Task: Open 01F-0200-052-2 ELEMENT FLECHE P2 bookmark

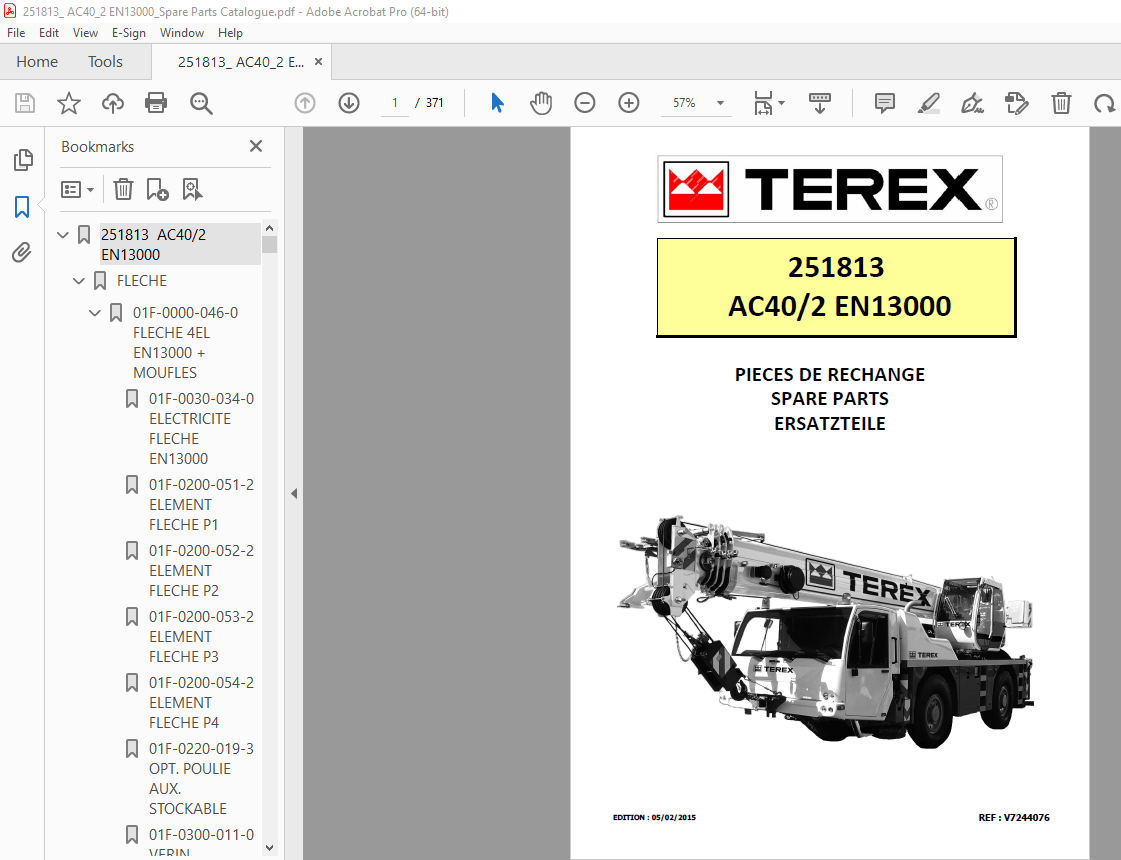Action: pyautogui.click(x=201, y=570)
